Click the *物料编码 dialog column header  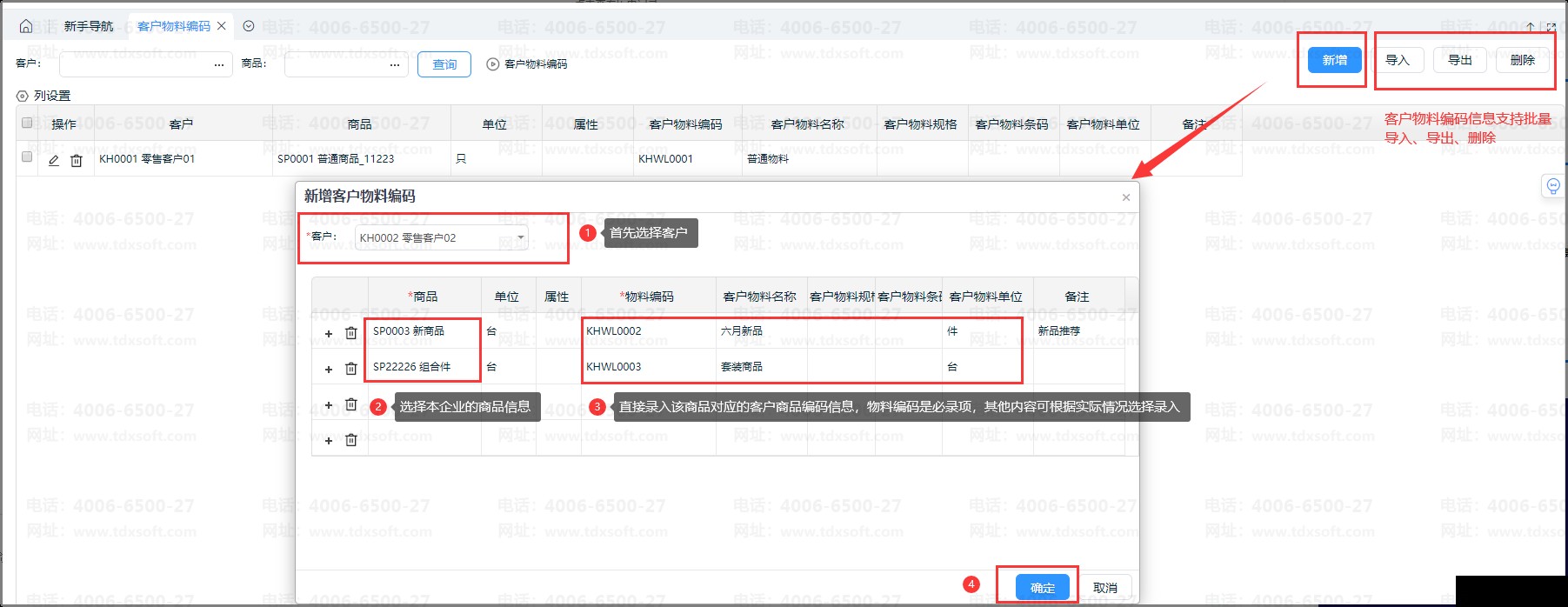coord(648,297)
